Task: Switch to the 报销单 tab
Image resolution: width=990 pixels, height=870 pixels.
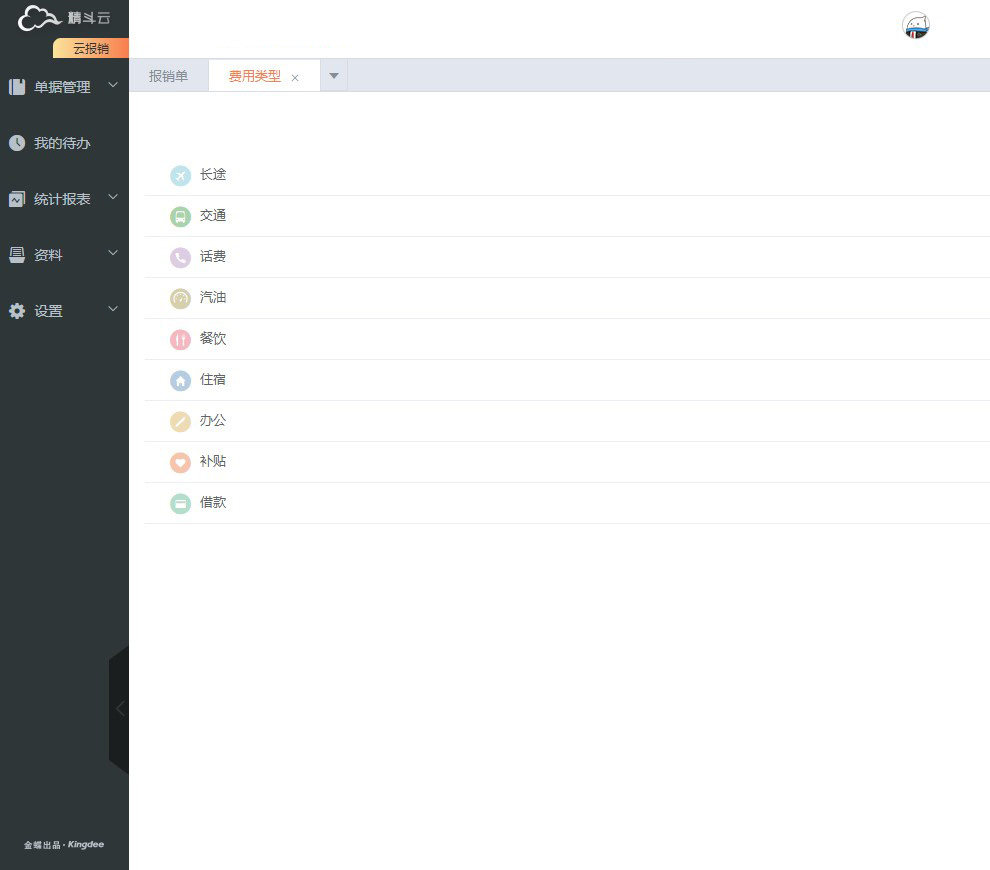Action: point(169,76)
